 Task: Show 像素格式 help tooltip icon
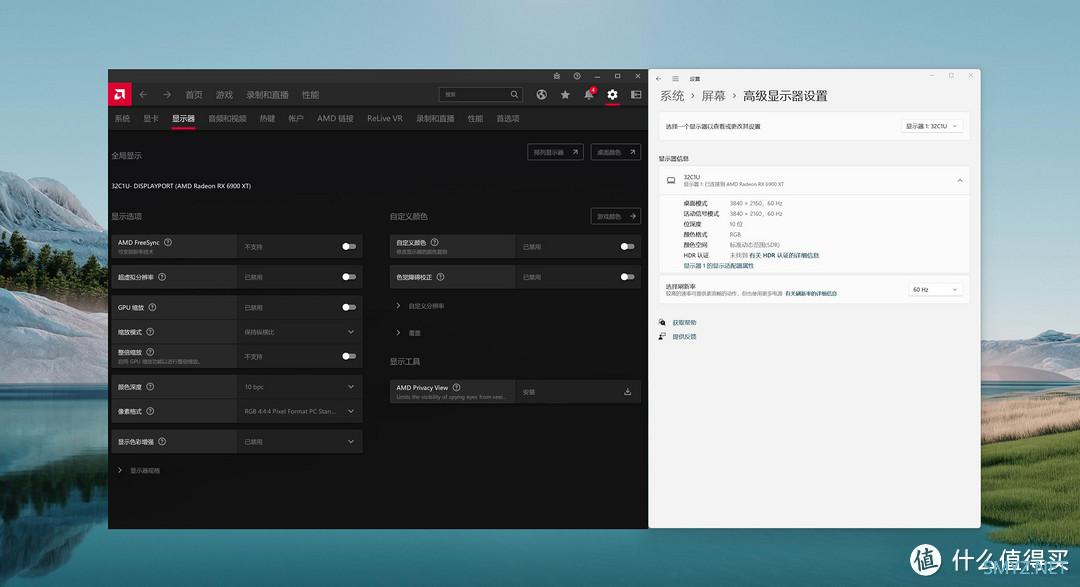150,411
